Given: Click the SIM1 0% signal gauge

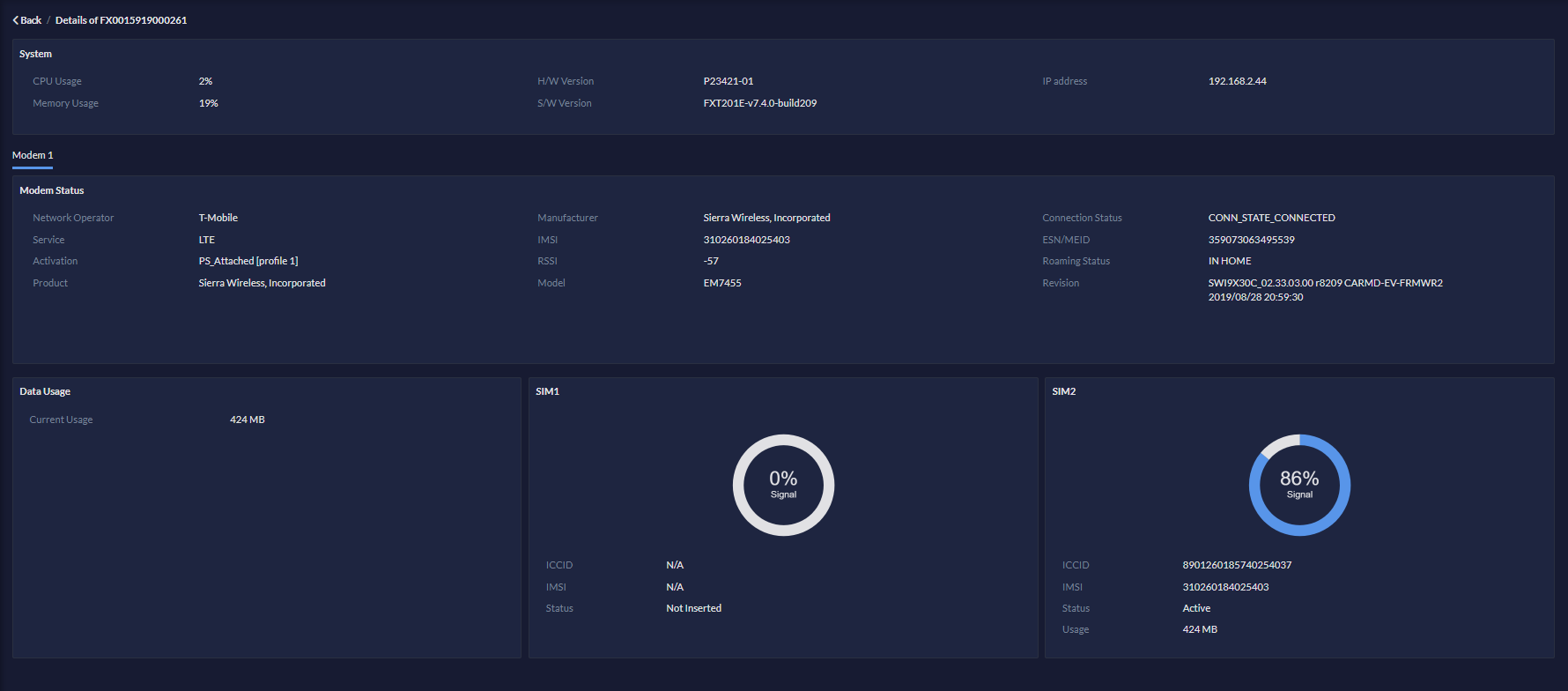Looking at the screenshot, I should coord(783,485).
